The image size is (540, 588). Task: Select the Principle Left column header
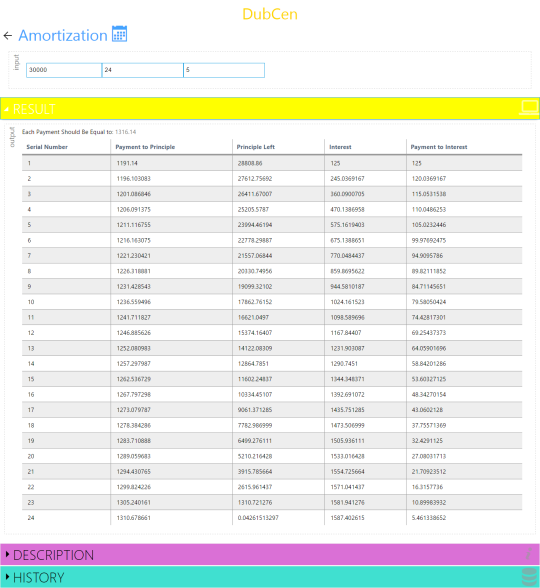256,147
